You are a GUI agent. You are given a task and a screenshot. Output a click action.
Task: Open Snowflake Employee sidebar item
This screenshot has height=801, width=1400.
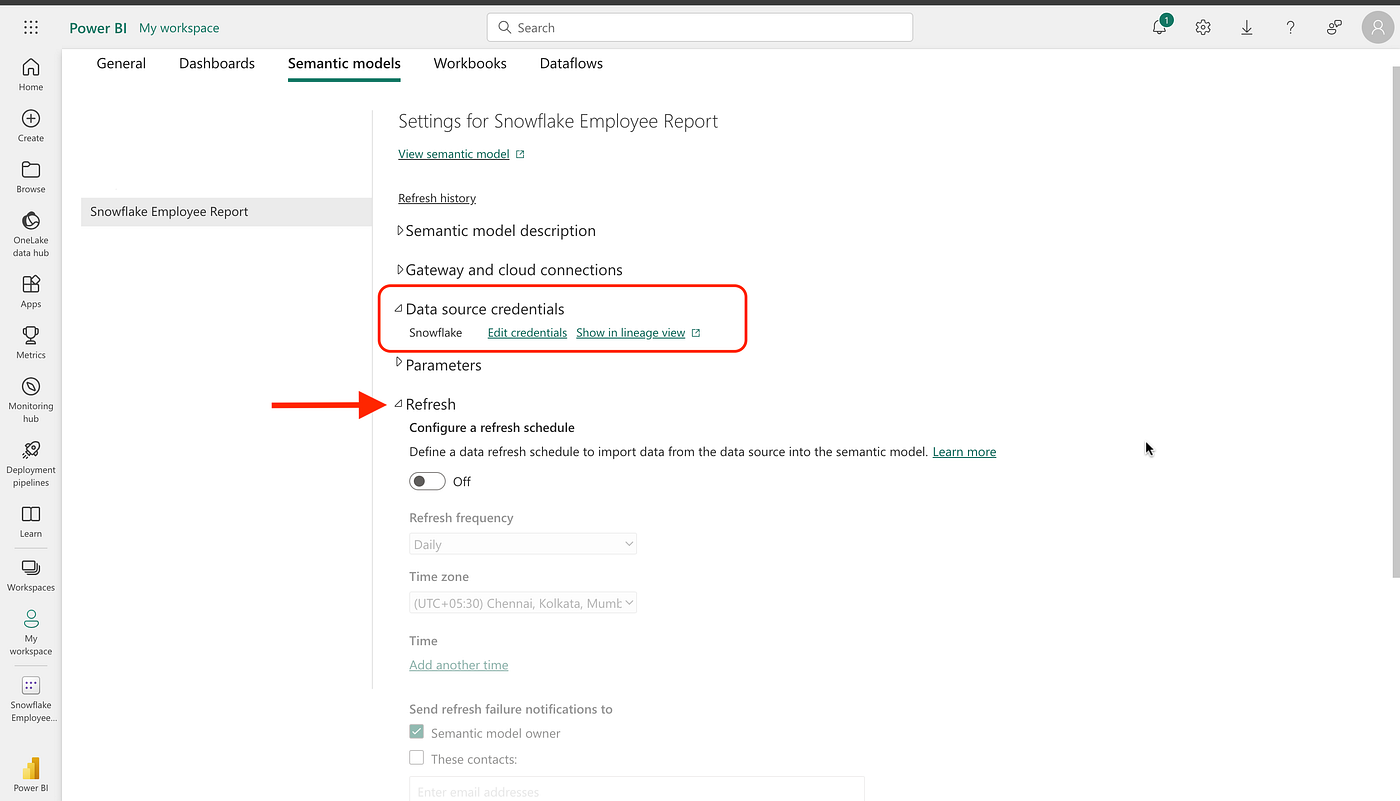pyautogui.click(x=31, y=699)
